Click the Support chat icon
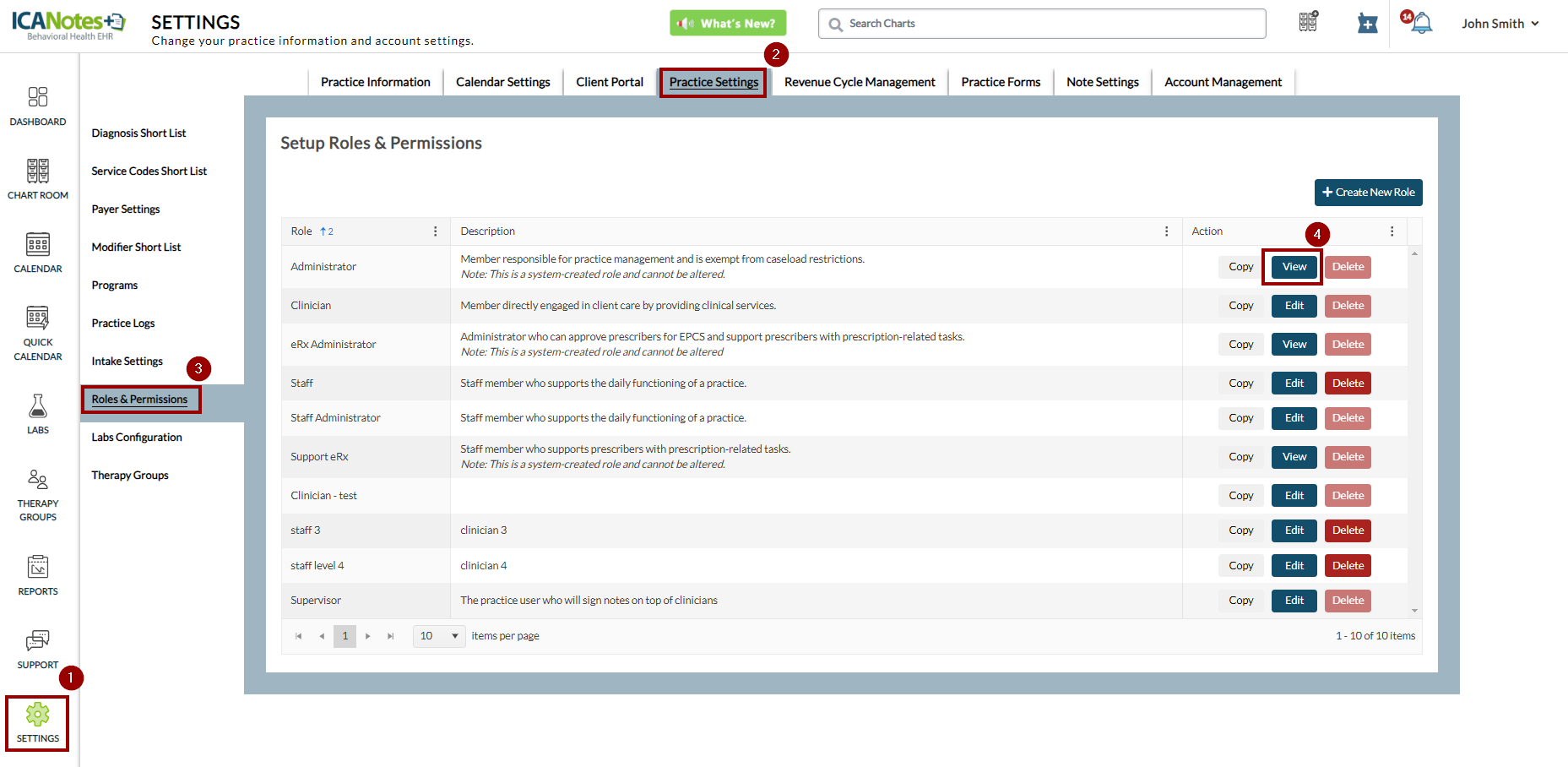 pos(38,640)
